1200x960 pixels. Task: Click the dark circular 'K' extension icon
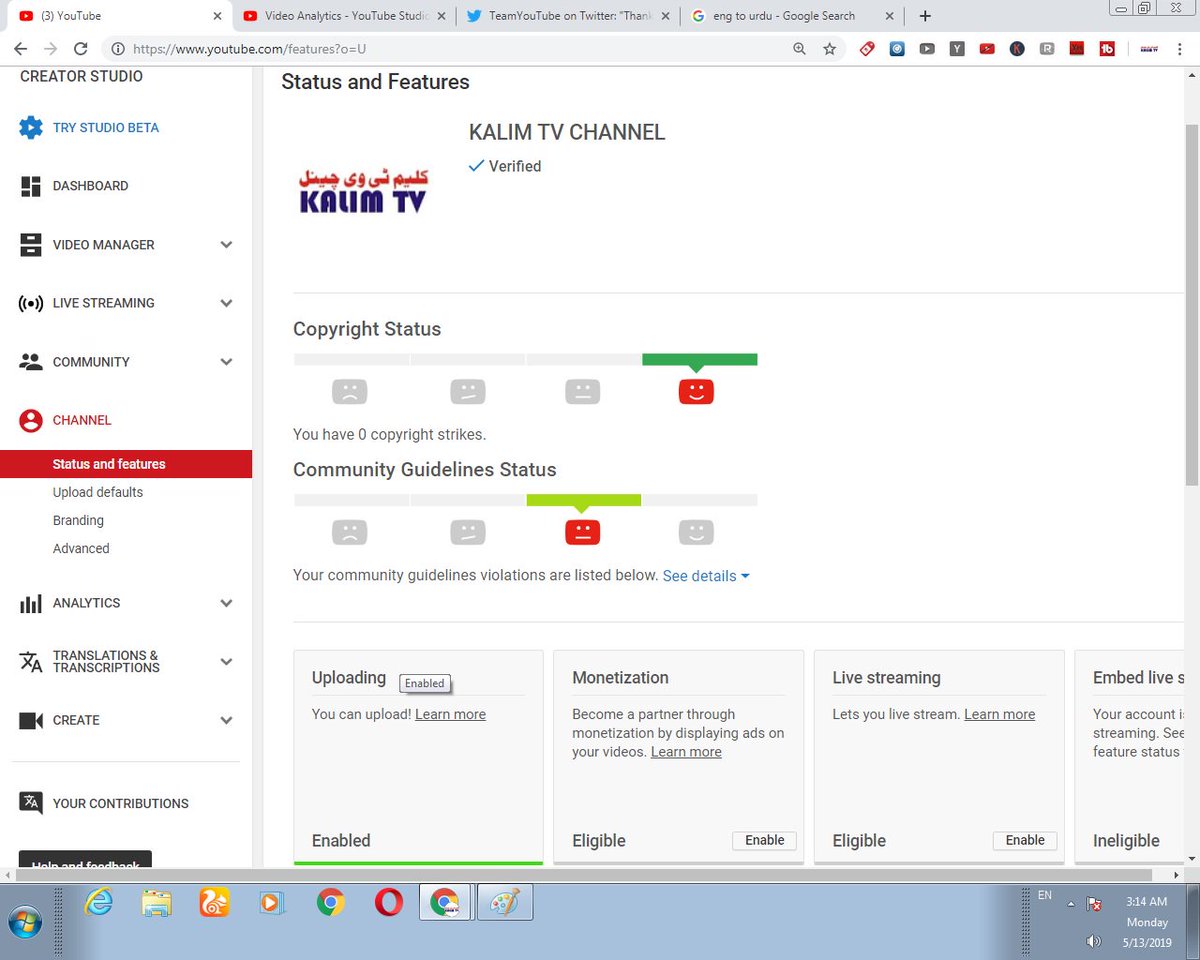click(1017, 48)
